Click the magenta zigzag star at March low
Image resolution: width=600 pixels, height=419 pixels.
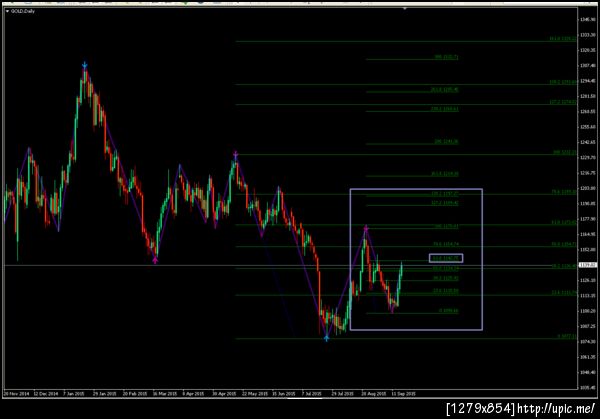[x=155, y=261]
